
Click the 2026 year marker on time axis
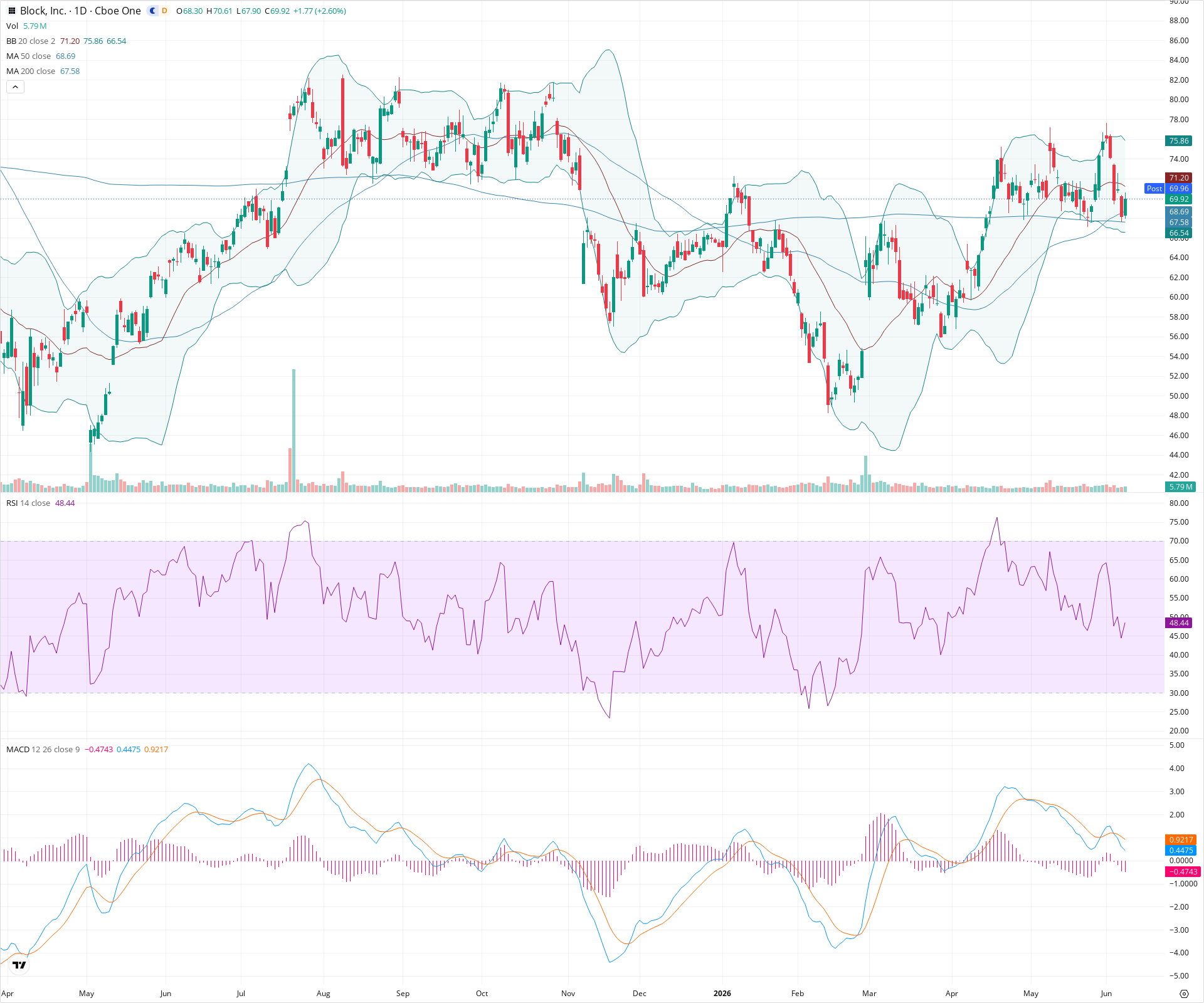click(722, 994)
